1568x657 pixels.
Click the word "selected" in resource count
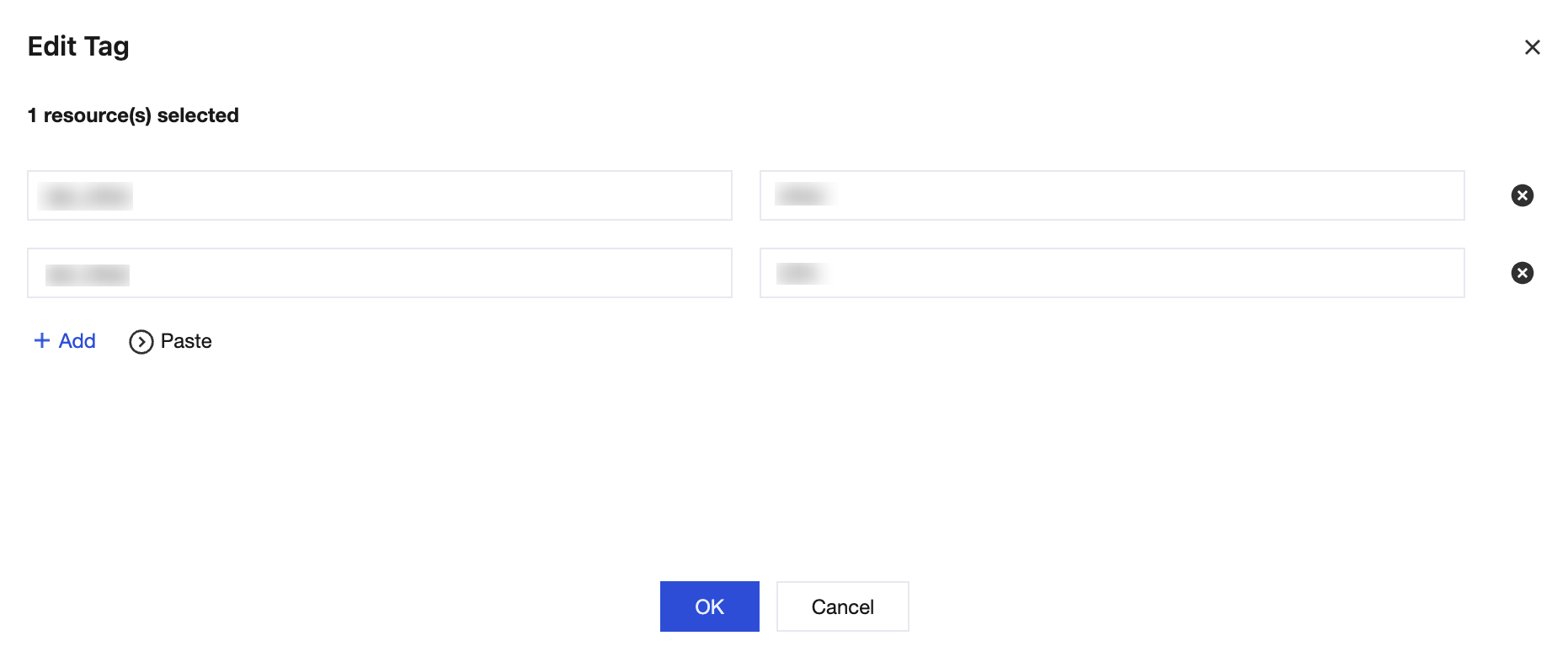[x=198, y=115]
